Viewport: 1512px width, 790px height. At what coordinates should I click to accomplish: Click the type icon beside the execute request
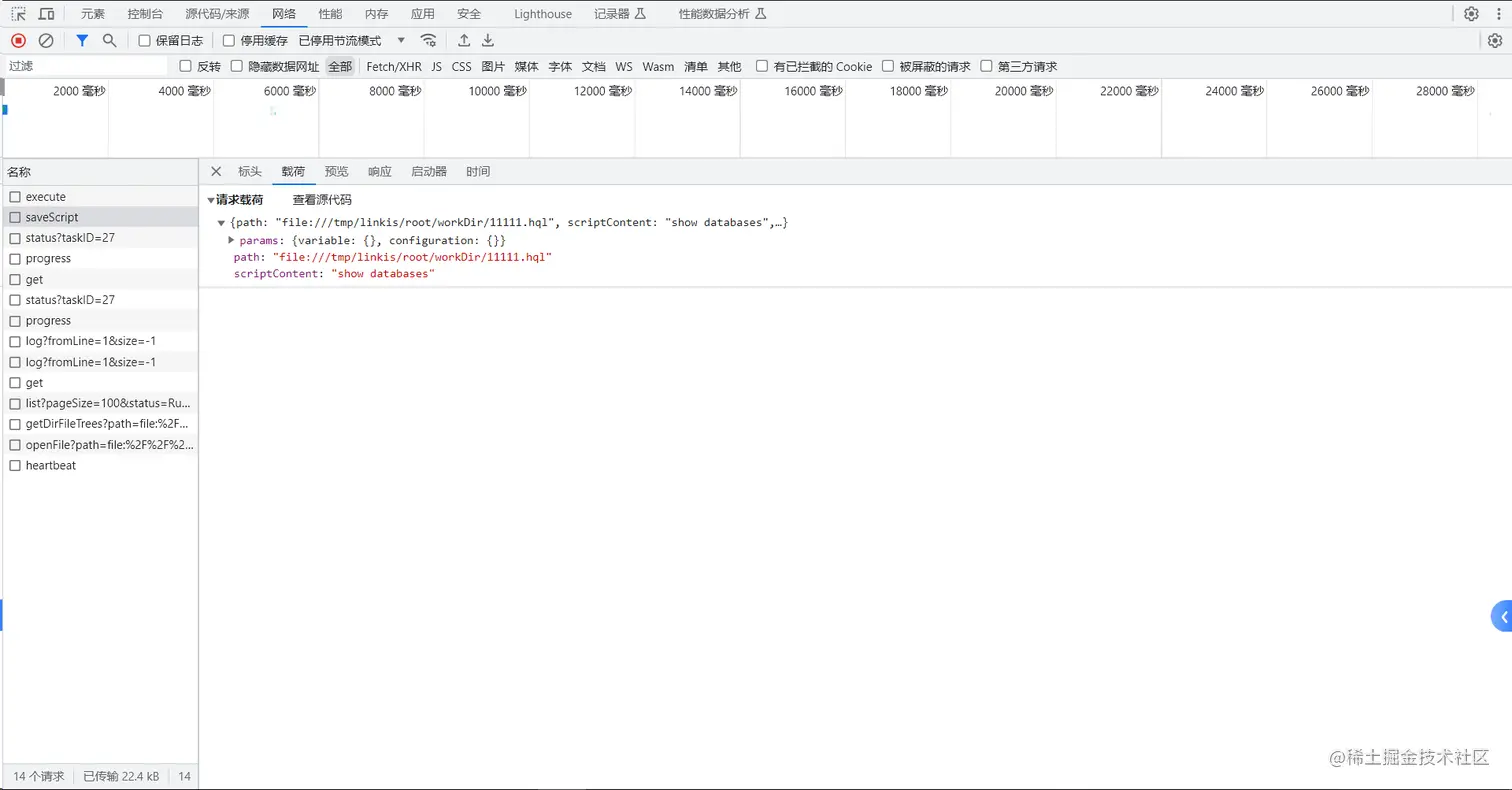coord(15,197)
